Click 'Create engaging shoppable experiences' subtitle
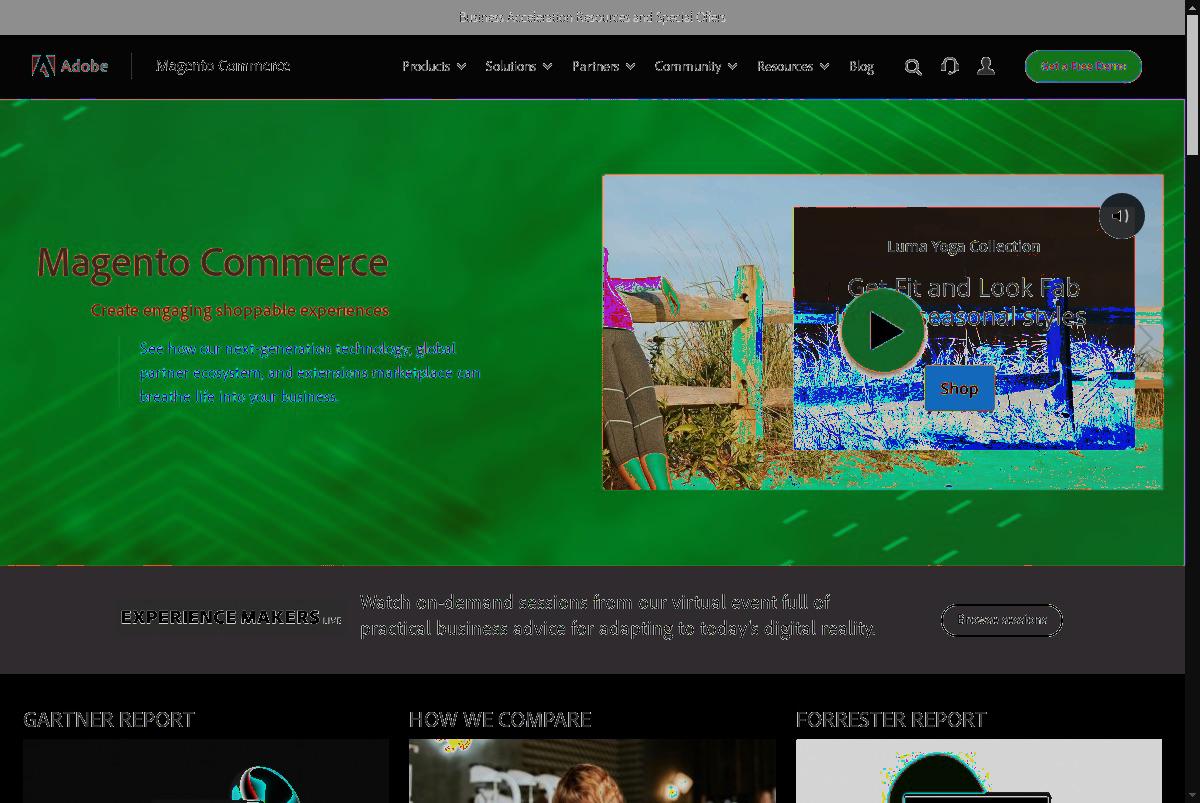1200x803 pixels. tap(240, 310)
